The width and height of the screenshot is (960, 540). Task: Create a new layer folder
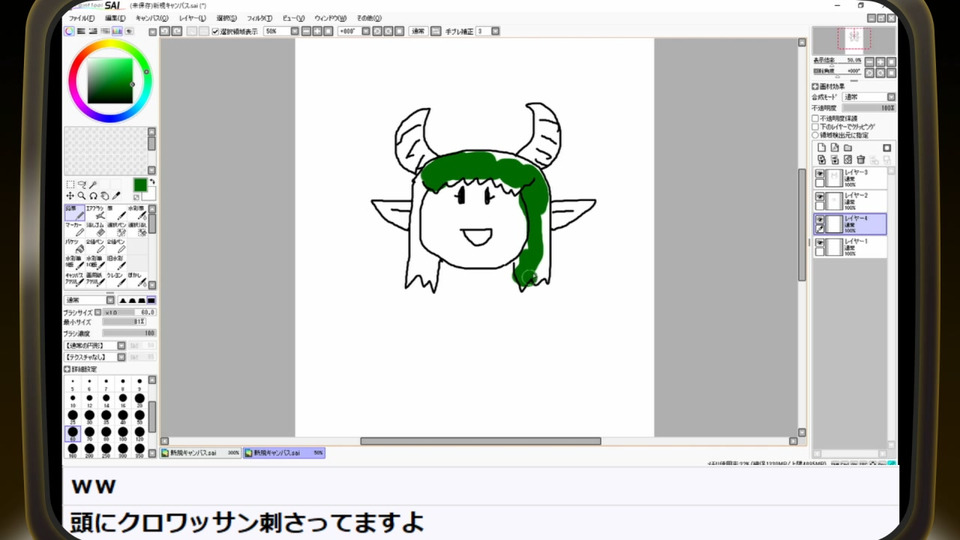(848, 148)
